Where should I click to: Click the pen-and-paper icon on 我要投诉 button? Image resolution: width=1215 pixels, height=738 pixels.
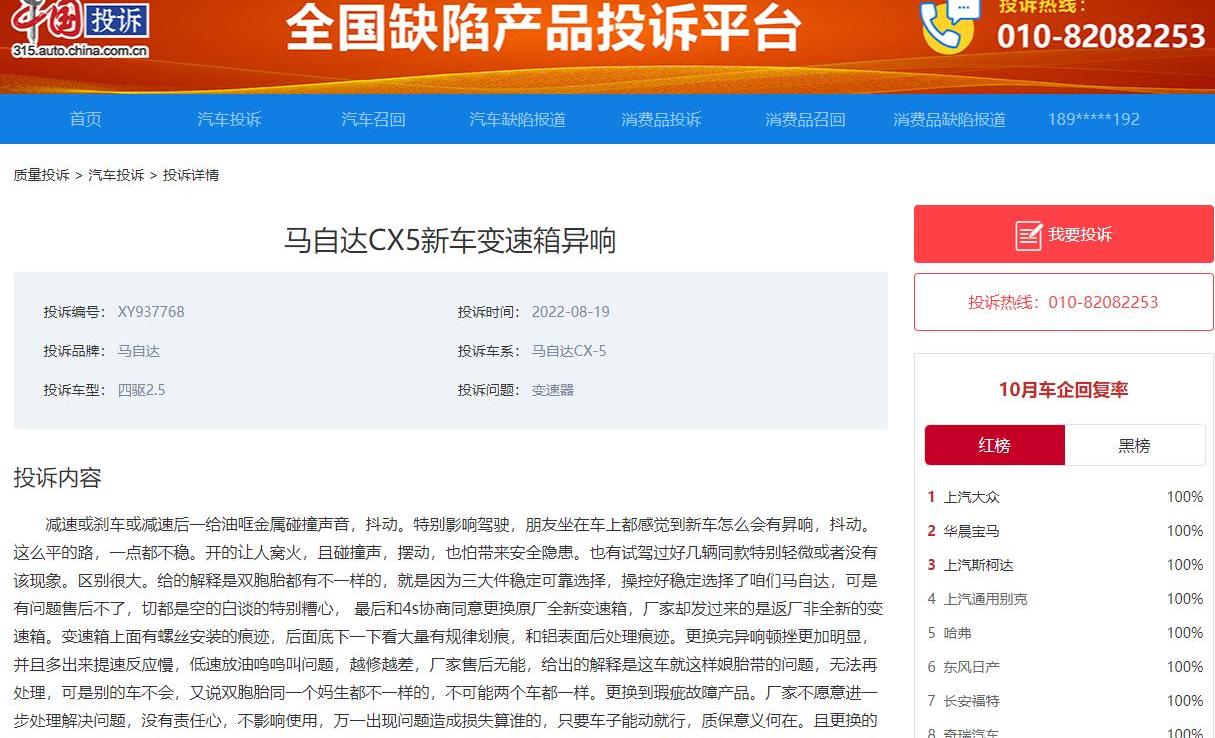tap(1027, 233)
